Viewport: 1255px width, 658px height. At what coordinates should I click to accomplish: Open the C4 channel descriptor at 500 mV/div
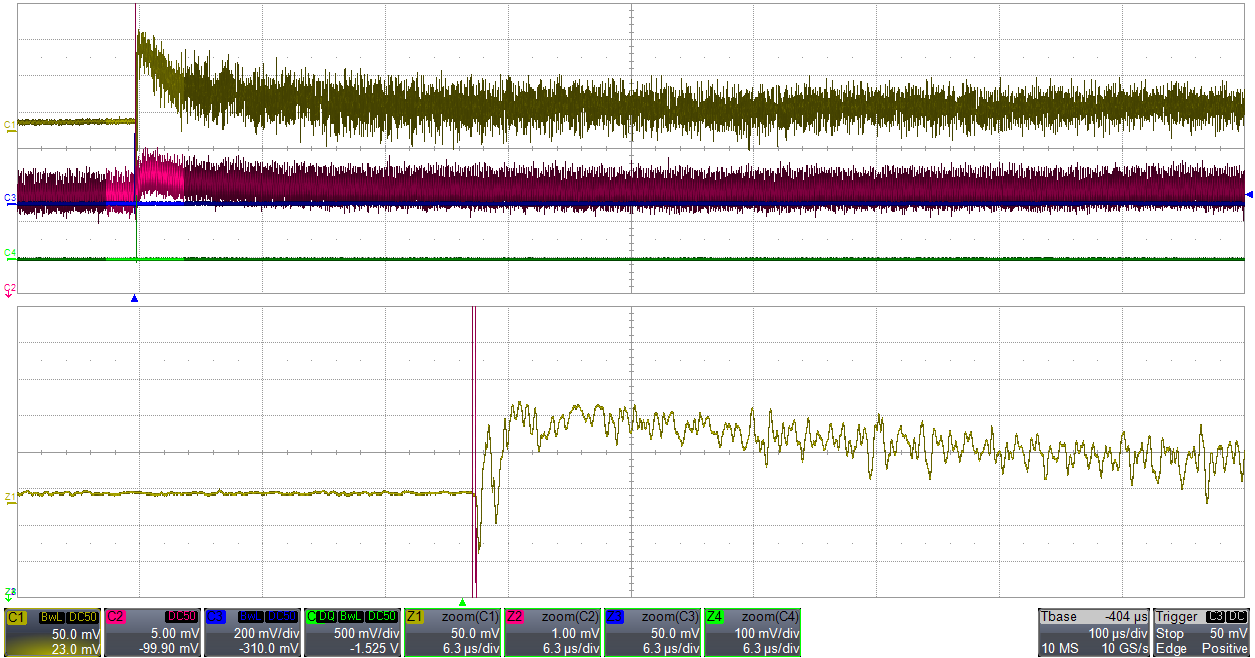click(352, 633)
